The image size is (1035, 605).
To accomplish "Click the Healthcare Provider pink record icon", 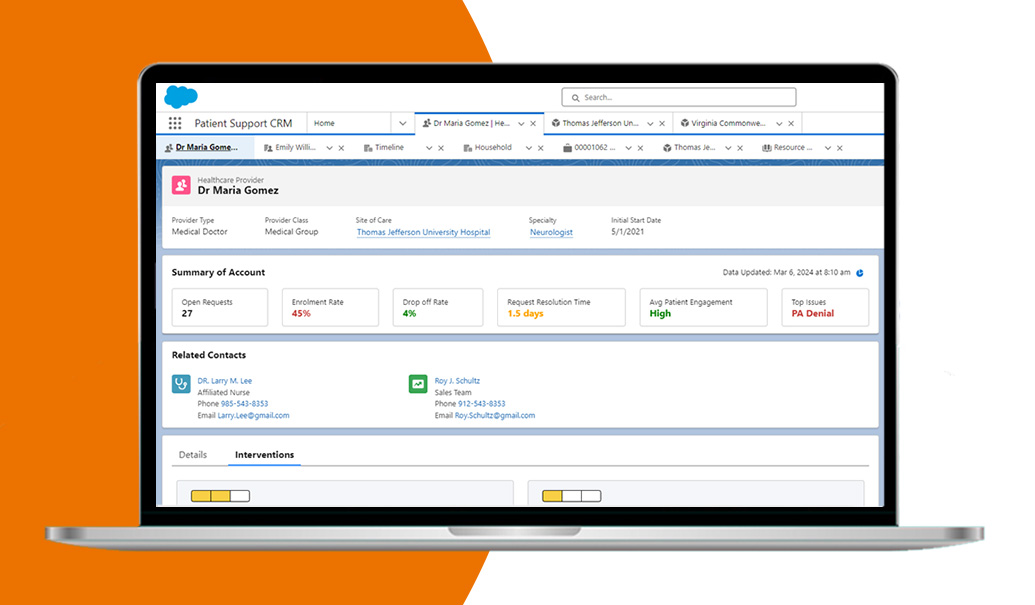I will click(181, 185).
